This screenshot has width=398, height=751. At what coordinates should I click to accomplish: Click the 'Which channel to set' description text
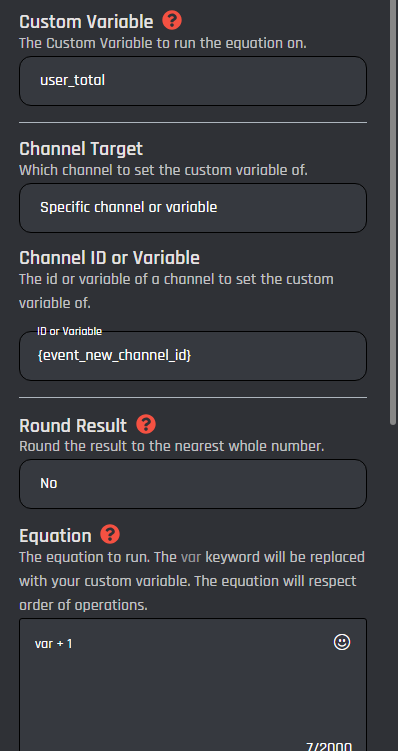[x=163, y=170]
